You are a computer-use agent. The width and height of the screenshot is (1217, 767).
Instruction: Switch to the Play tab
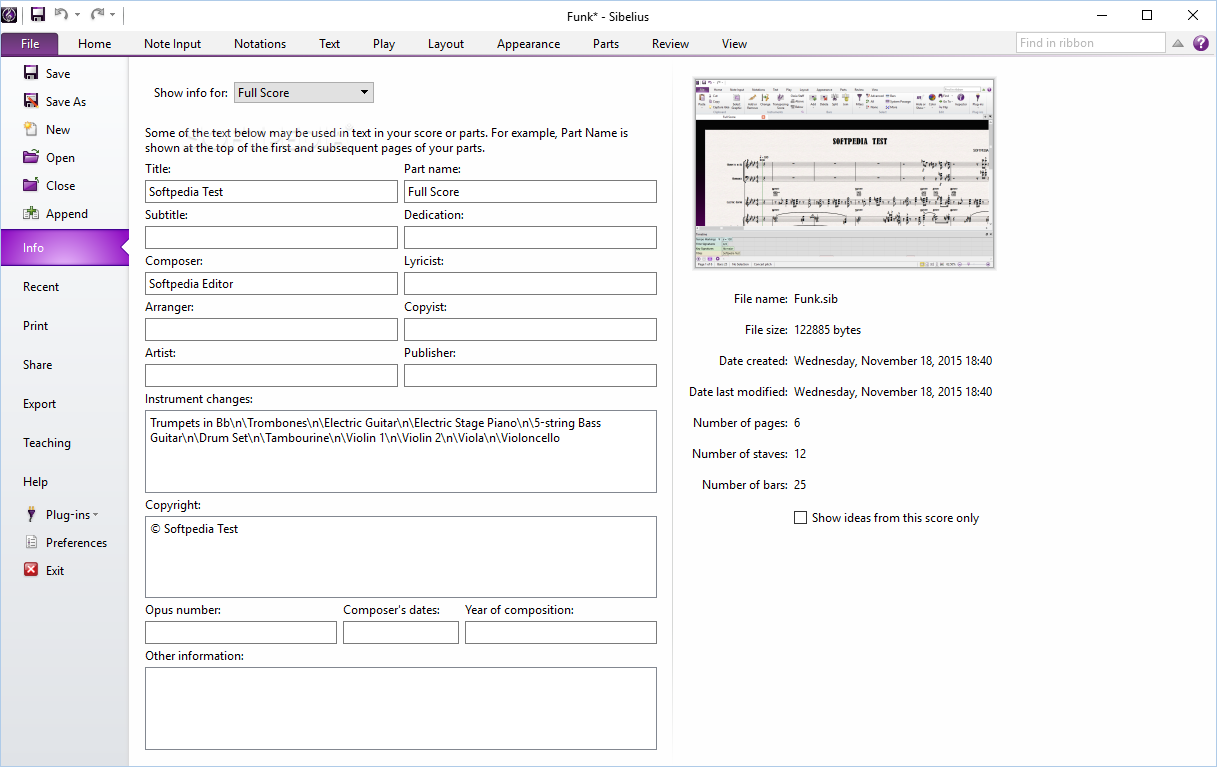[x=384, y=43]
